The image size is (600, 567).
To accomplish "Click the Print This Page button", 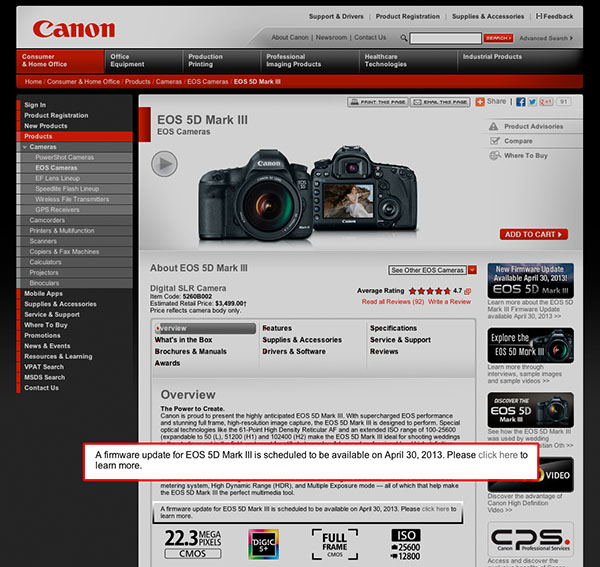I will [x=378, y=102].
